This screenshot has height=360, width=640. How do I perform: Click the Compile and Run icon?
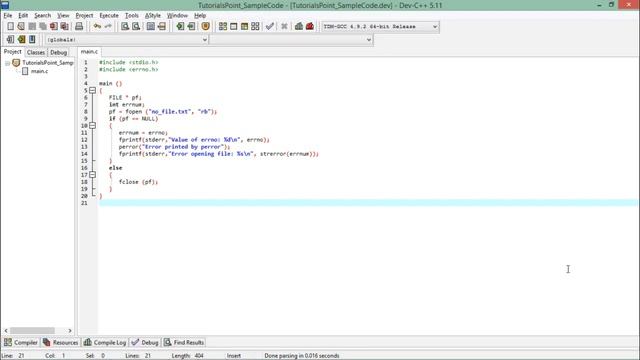point(244,27)
